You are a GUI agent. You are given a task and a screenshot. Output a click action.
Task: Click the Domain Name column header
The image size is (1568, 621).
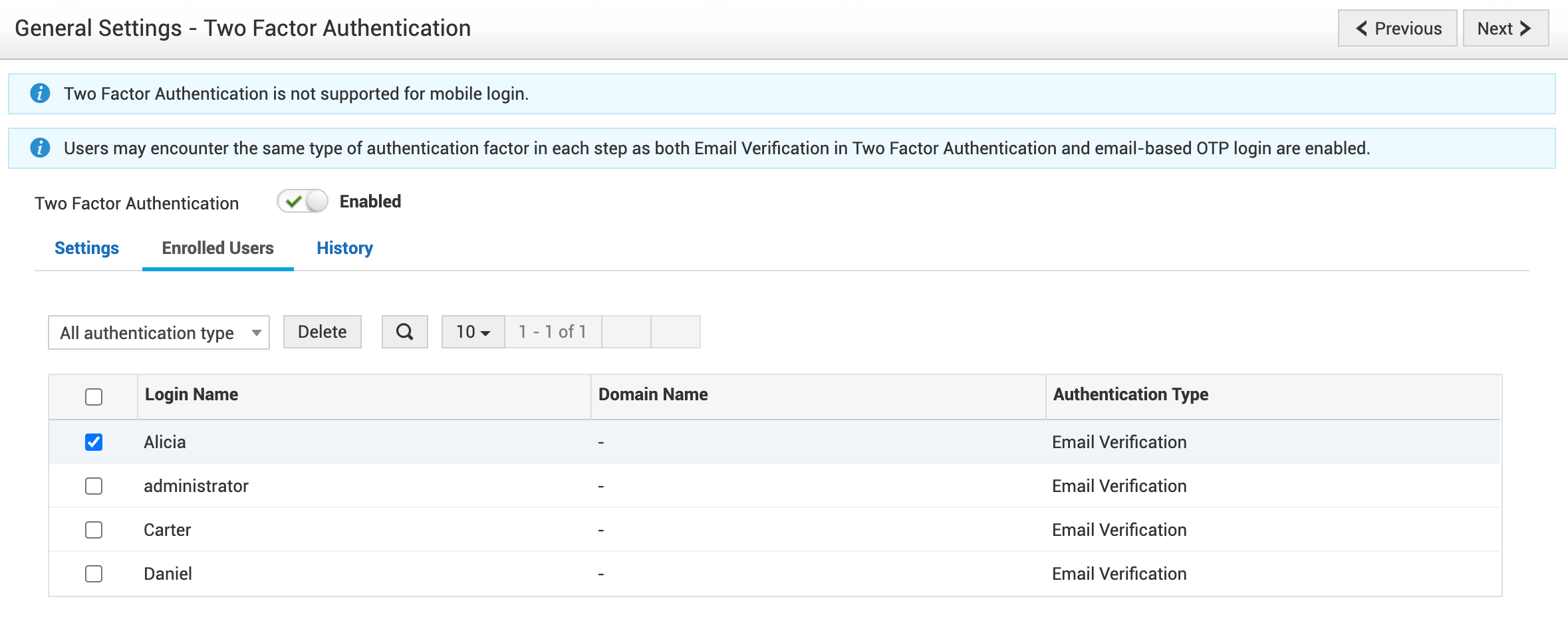pyautogui.click(x=653, y=394)
